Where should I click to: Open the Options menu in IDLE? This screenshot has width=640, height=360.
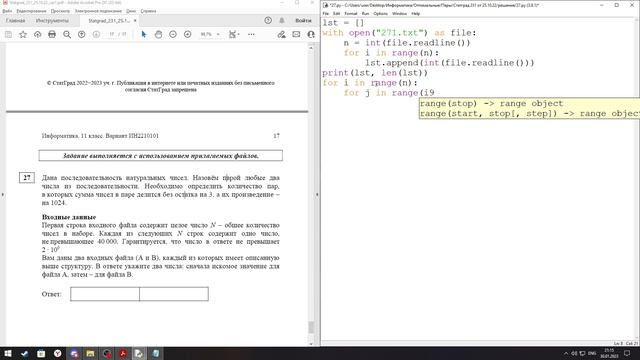click(x=380, y=14)
